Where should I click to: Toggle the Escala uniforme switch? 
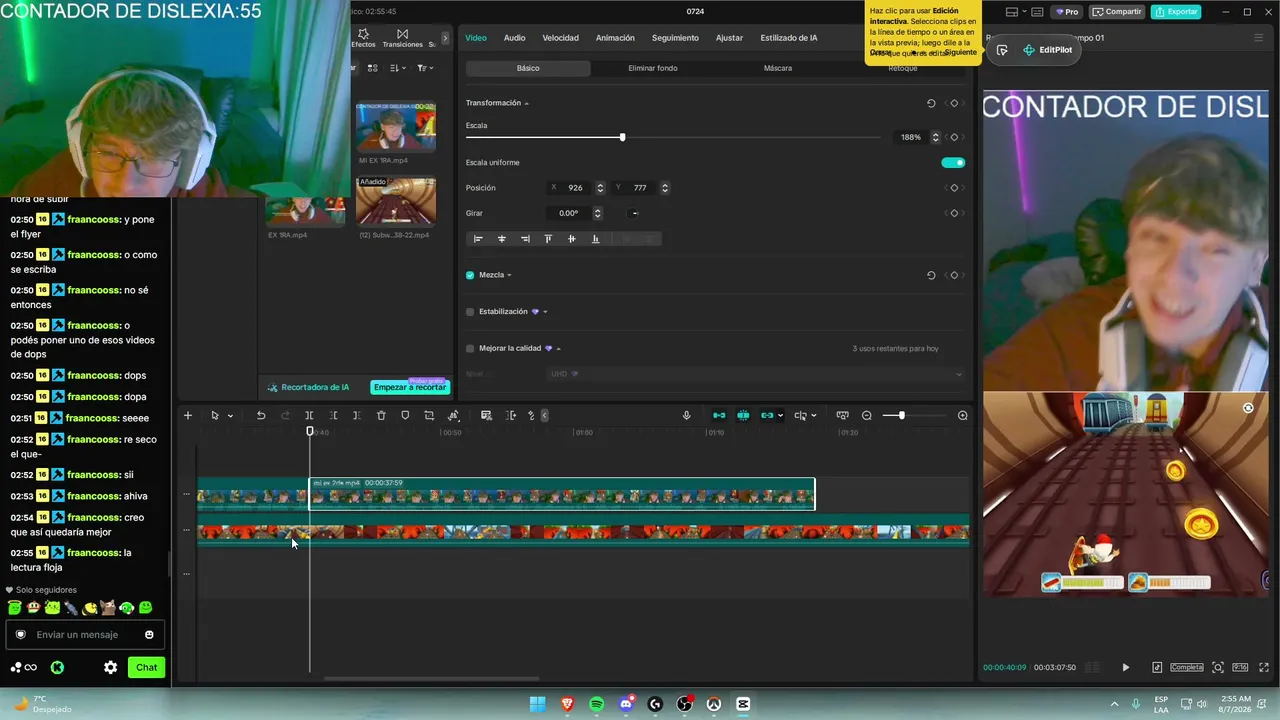[953, 162]
